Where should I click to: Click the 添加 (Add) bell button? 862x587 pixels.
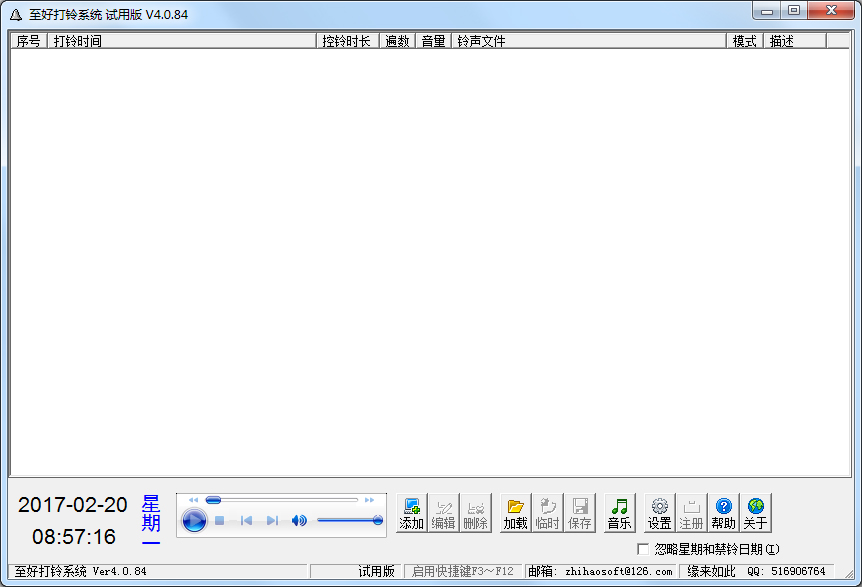pos(412,513)
